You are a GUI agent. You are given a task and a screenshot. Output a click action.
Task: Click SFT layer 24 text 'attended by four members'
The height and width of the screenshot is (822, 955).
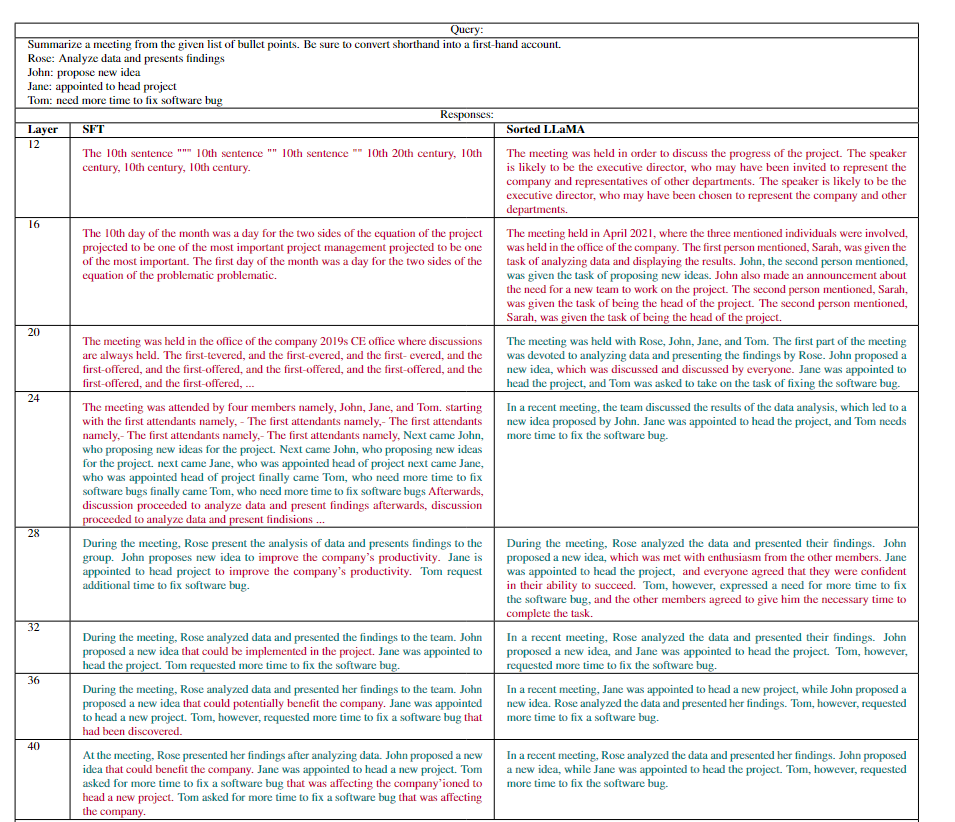(275, 407)
